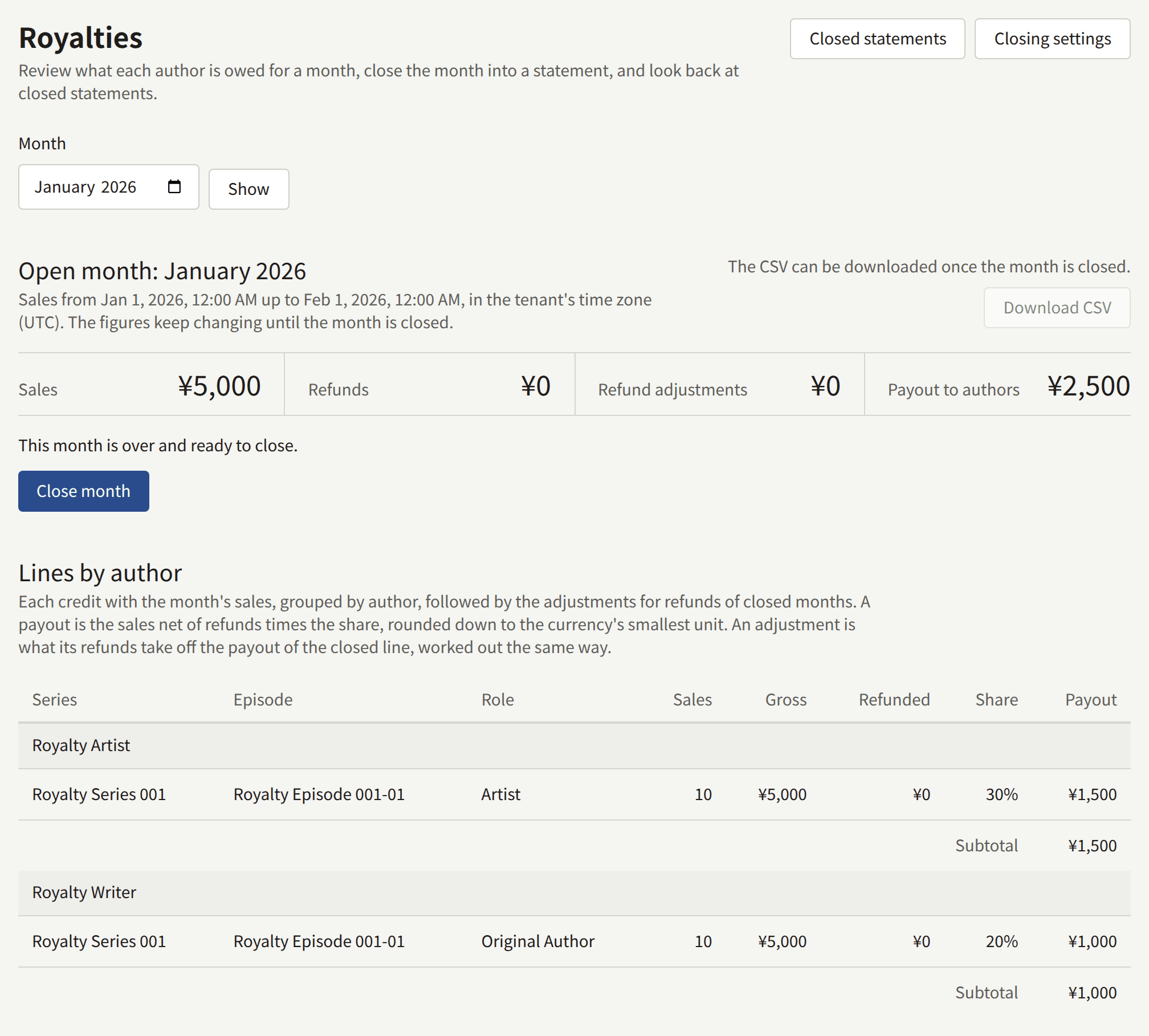This screenshot has width=1149, height=1036.
Task: Click the Show button
Action: [248, 189]
